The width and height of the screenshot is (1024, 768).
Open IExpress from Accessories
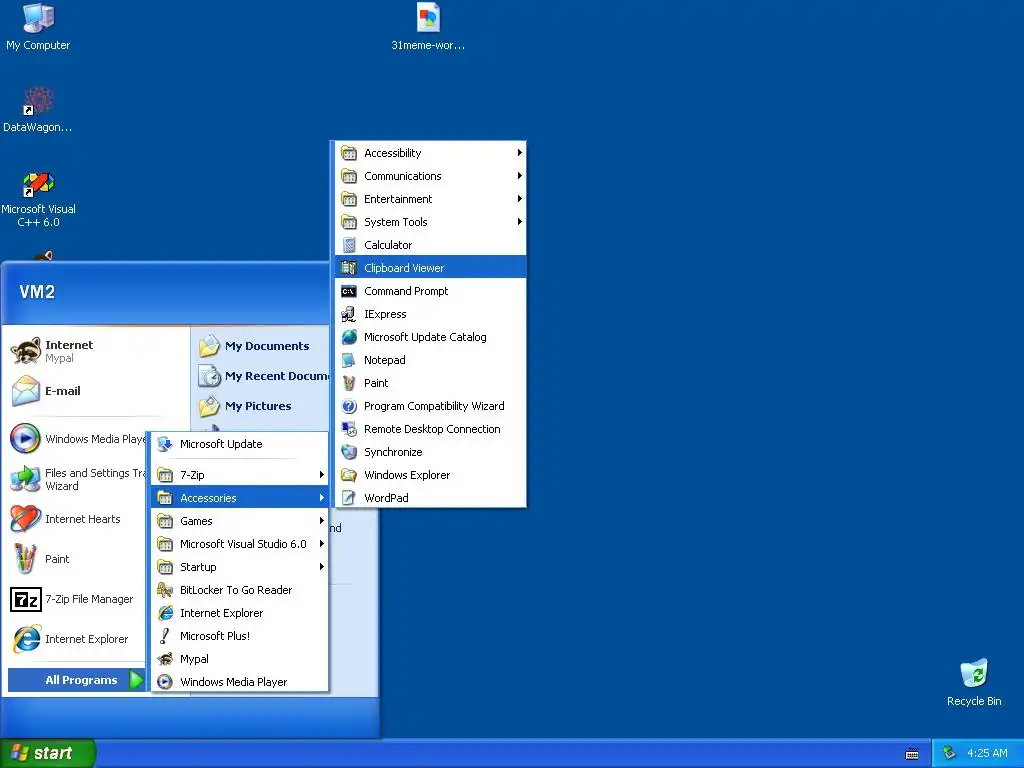point(430,314)
